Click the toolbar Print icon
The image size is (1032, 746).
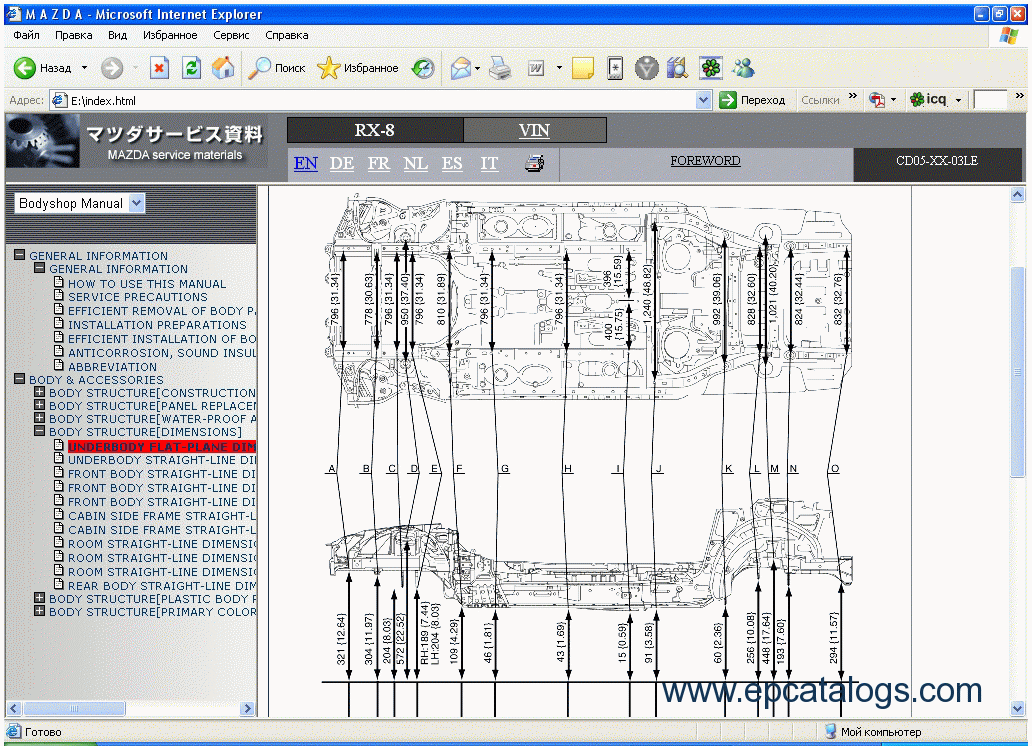click(500, 68)
